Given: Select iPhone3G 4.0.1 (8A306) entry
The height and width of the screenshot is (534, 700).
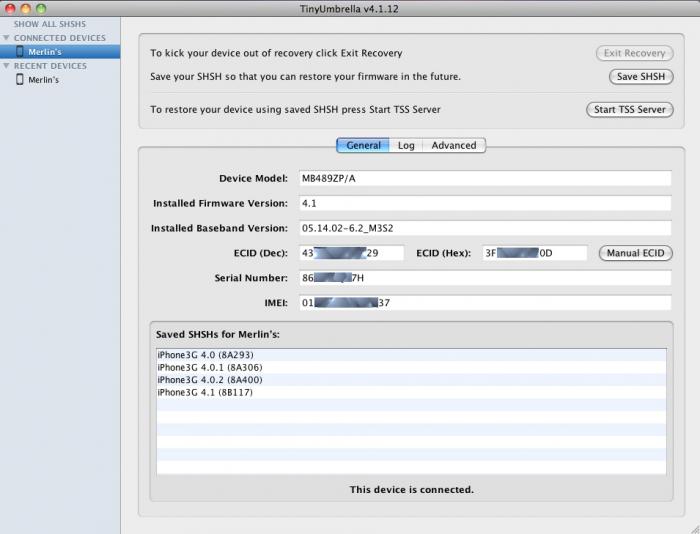Looking at the screenshot, I should 208,367.
